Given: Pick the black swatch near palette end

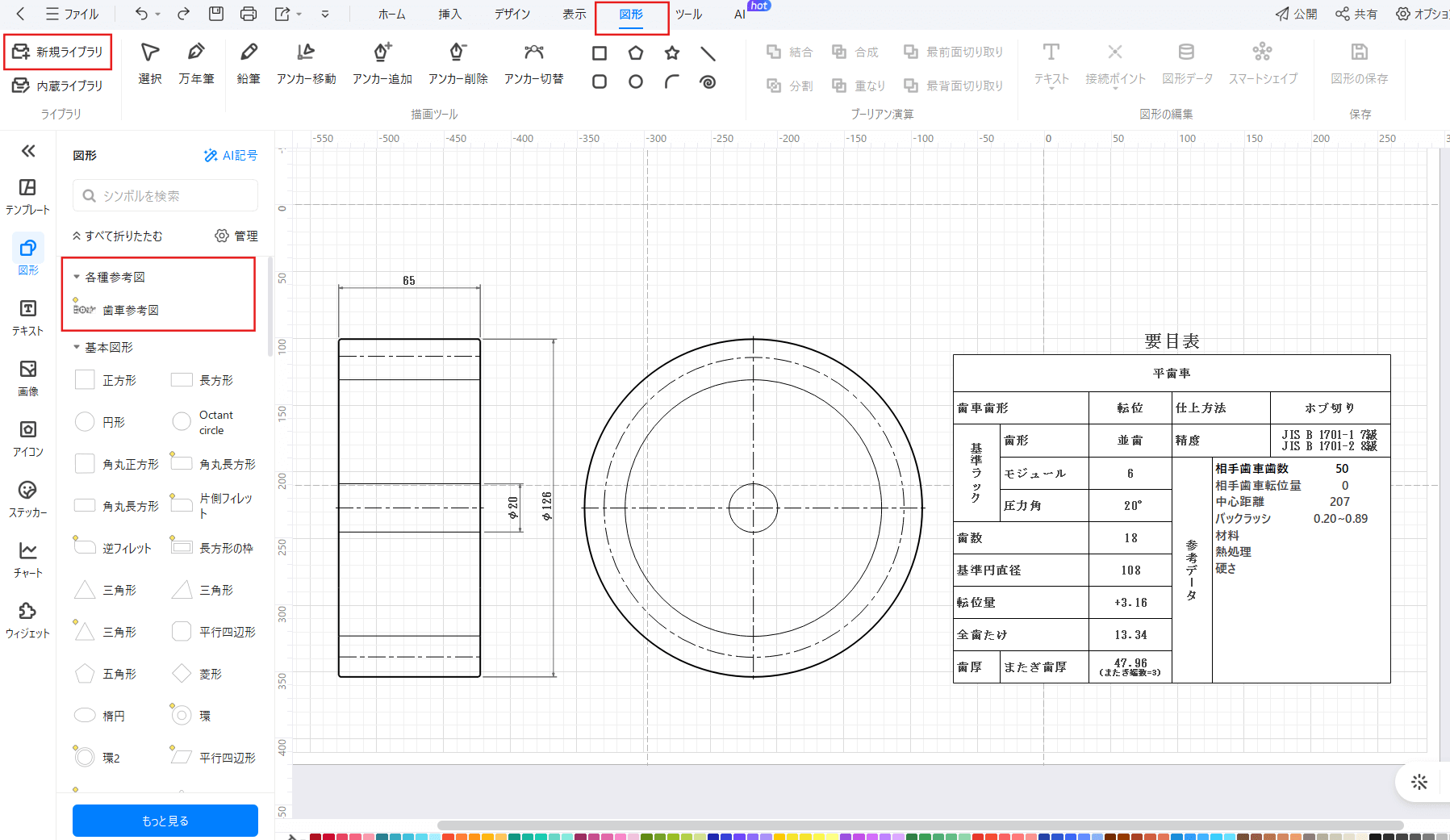Looking at the screenshot, I should [1375, 837].
